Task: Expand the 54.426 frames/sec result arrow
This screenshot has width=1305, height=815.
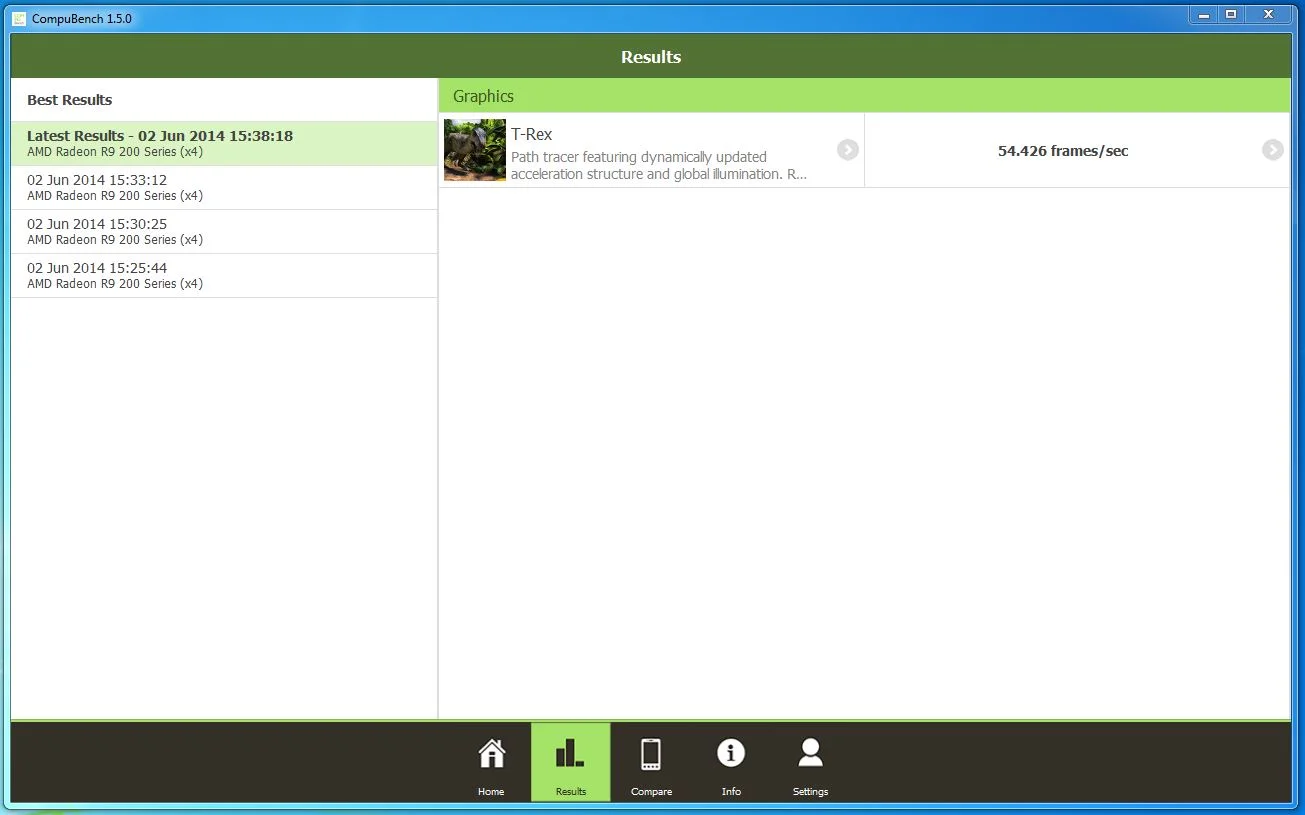Action: (x=1272, y=150)
